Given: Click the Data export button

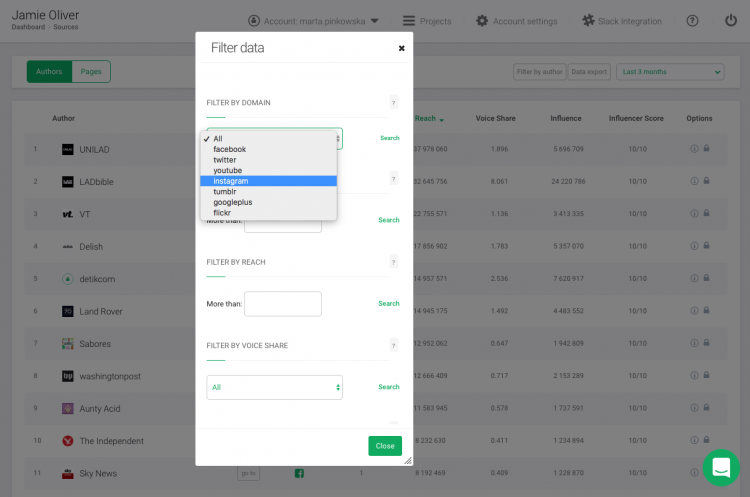Looking at the screenshot, I should coord(589,72).
